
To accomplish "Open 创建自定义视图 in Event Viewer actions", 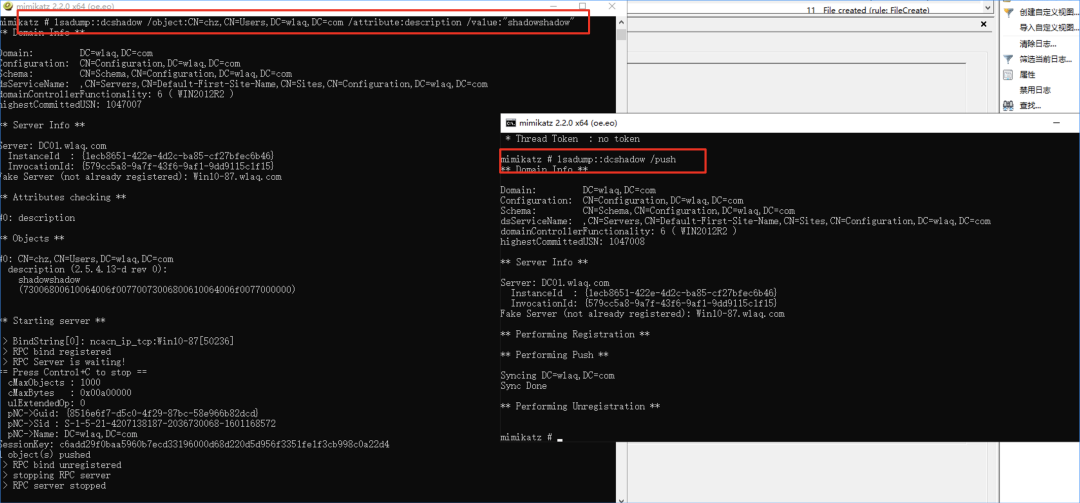I will pyautogui.click(x=1047, y=12).
